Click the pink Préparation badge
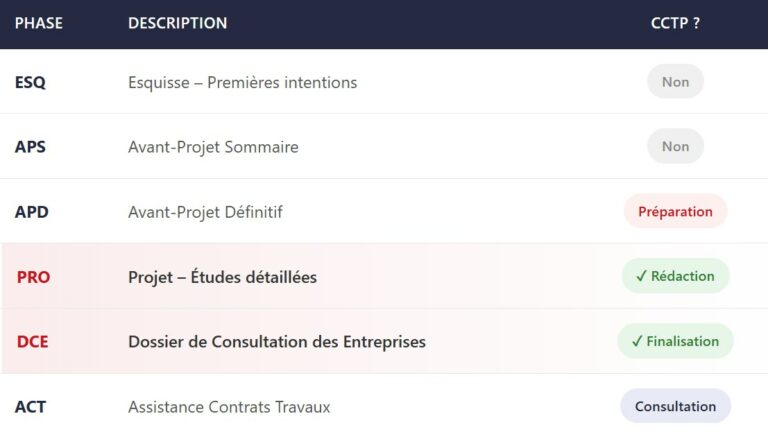 [675, 212]
